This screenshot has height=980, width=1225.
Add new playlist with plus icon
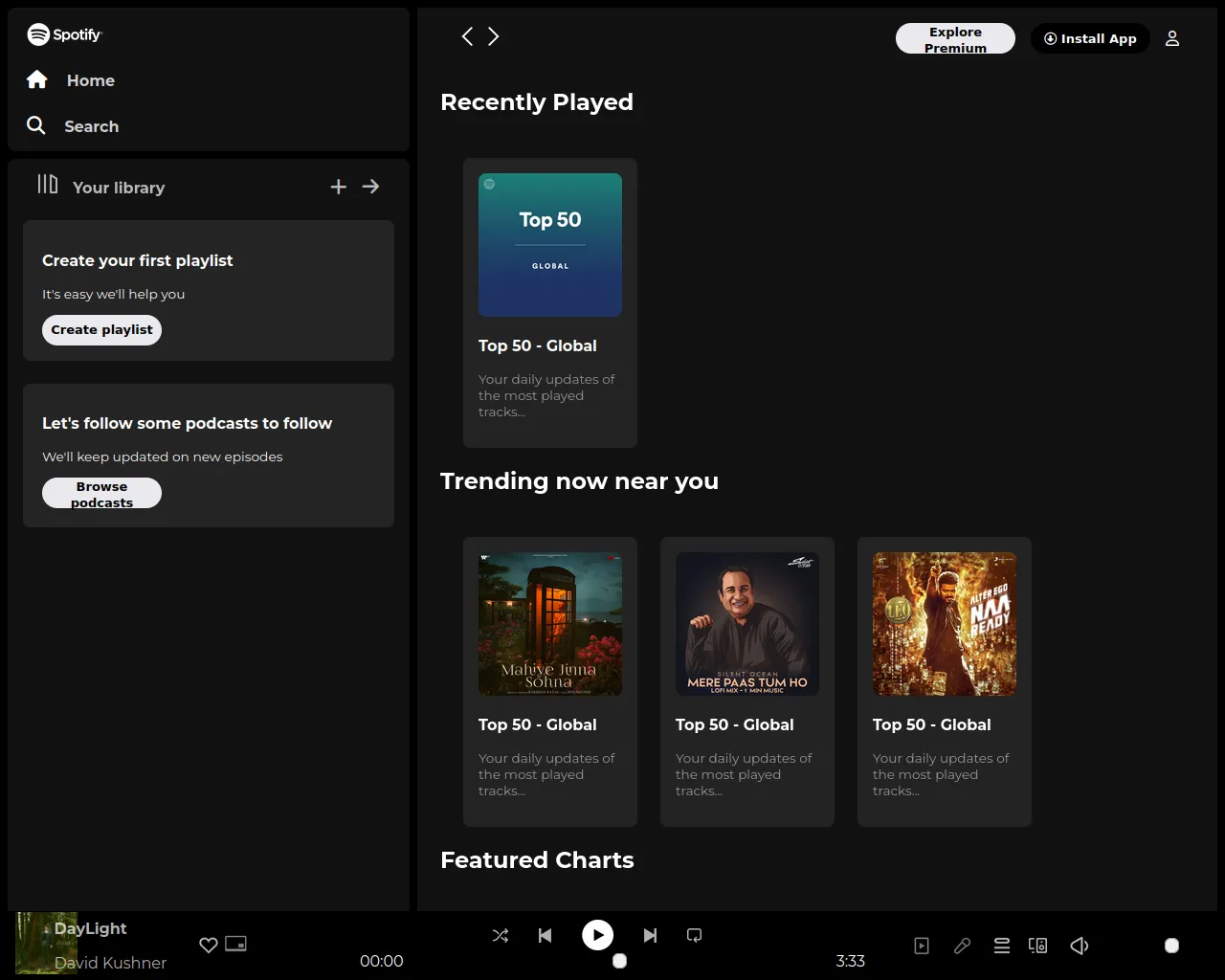338,187
